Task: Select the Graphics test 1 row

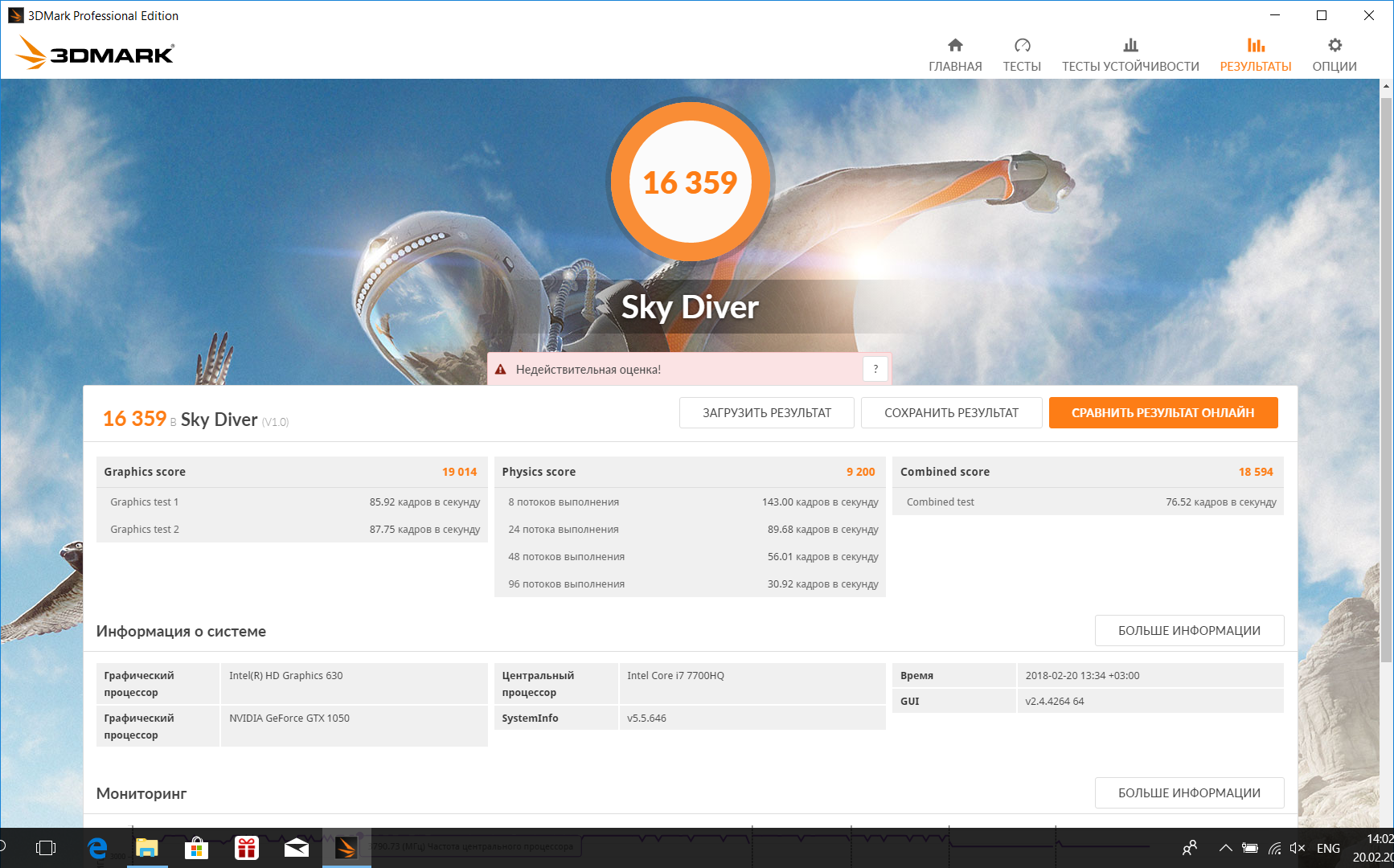Action: click(292, 502)
